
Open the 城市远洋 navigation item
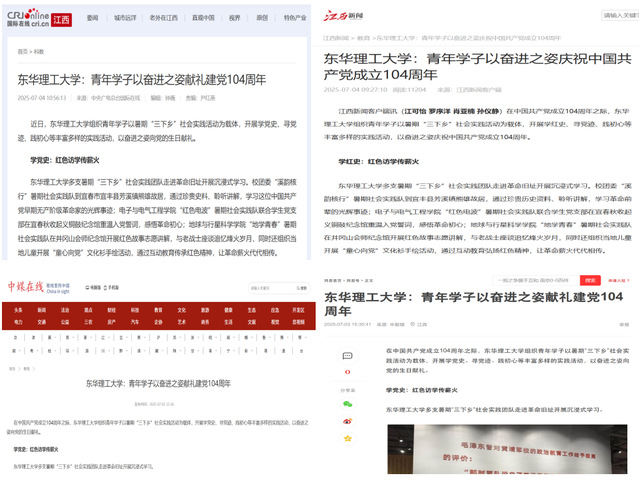tap(125, 18)
